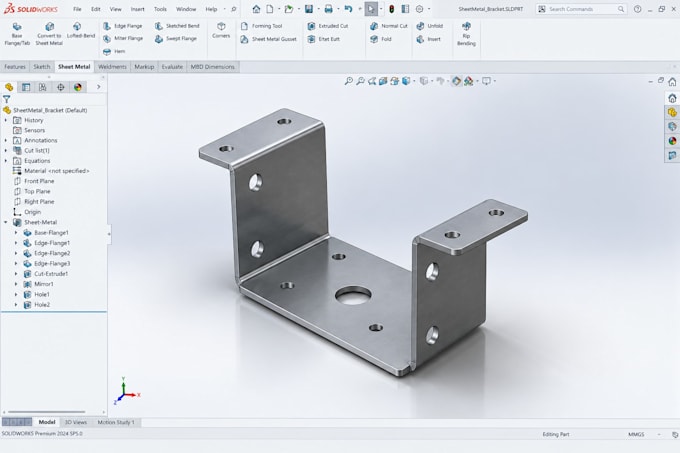Expand the Cut list(1) folder
This screenshot has height=453, width=680.
(x=6, y=150)
